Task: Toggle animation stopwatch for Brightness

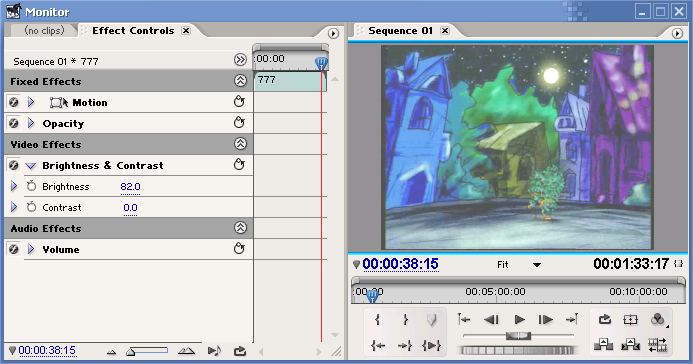Action: point(31,186)
